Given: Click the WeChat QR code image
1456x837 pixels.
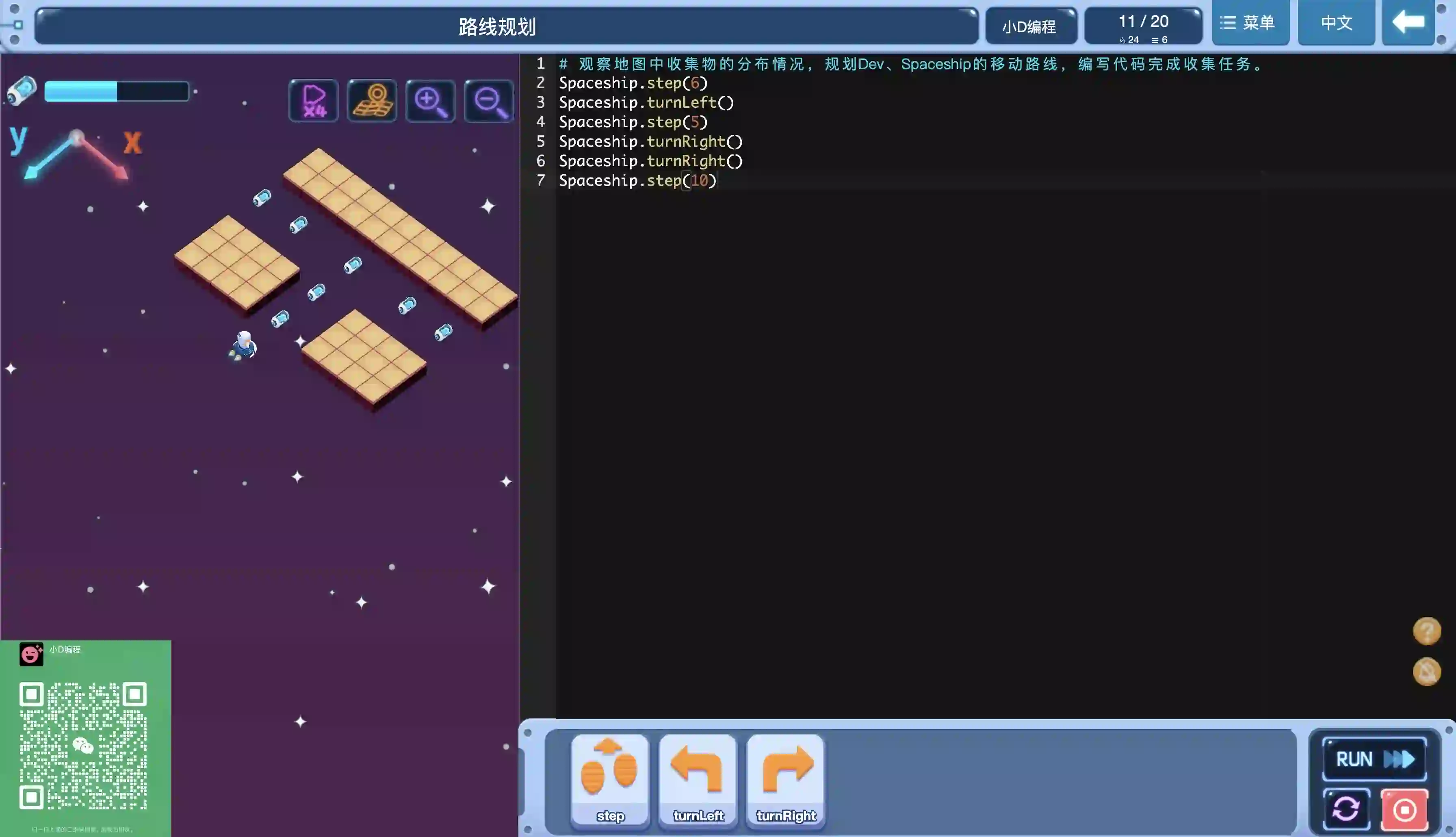Looking at the screenshot, I should tap(83, 745).
